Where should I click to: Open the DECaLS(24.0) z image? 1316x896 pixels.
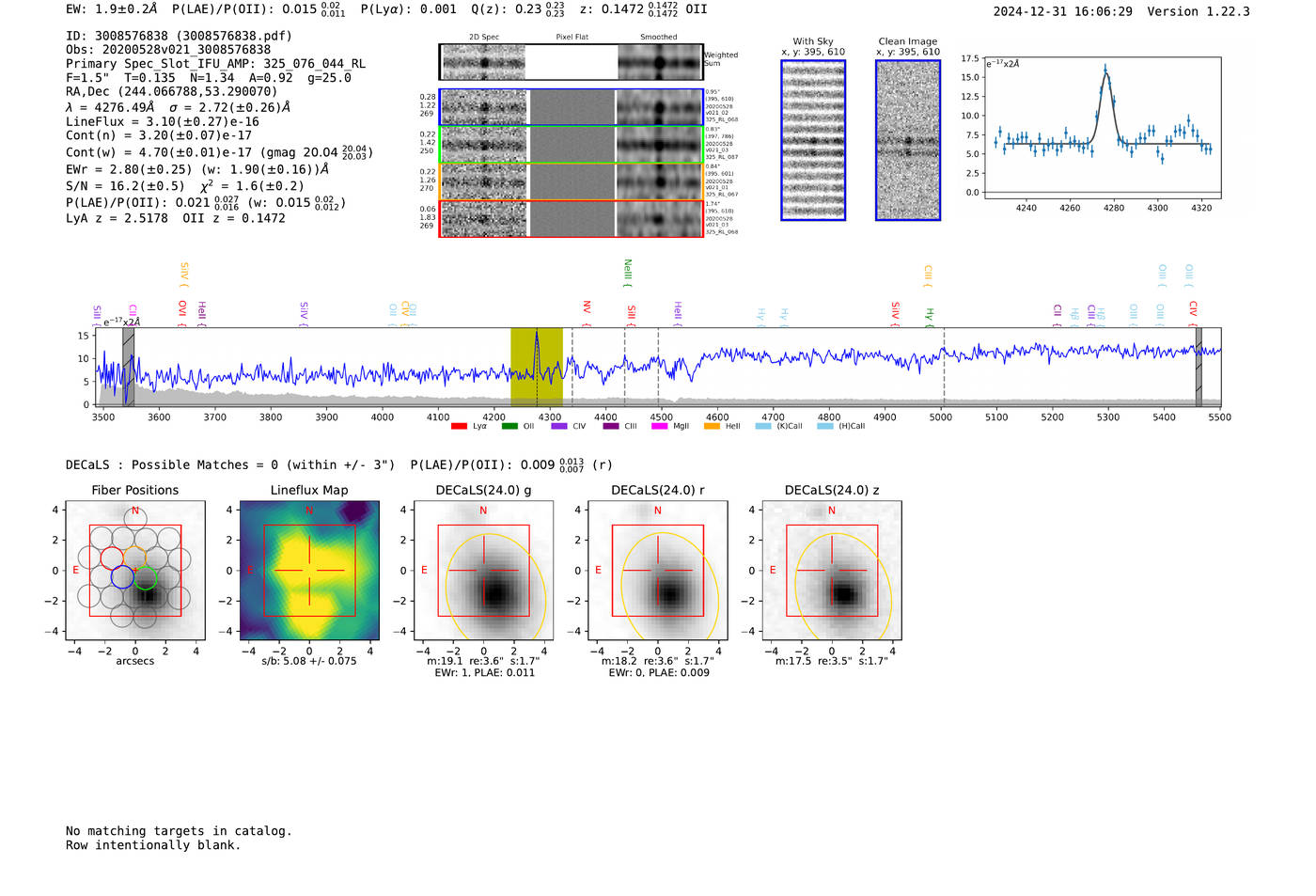pos(832,571)
